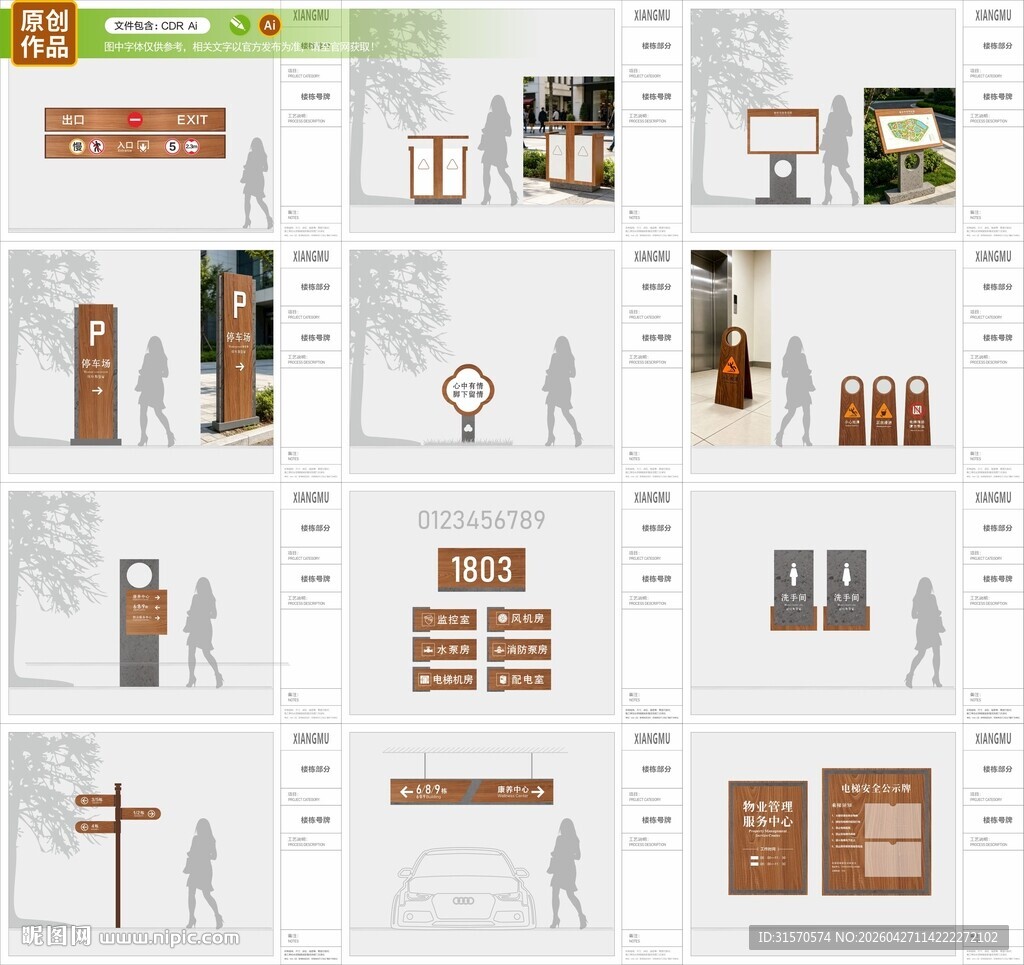Click the 出口 text on the exit sign
This screenshot has width=1024, height=965.
pyautogui.click(x=73, y=119)
